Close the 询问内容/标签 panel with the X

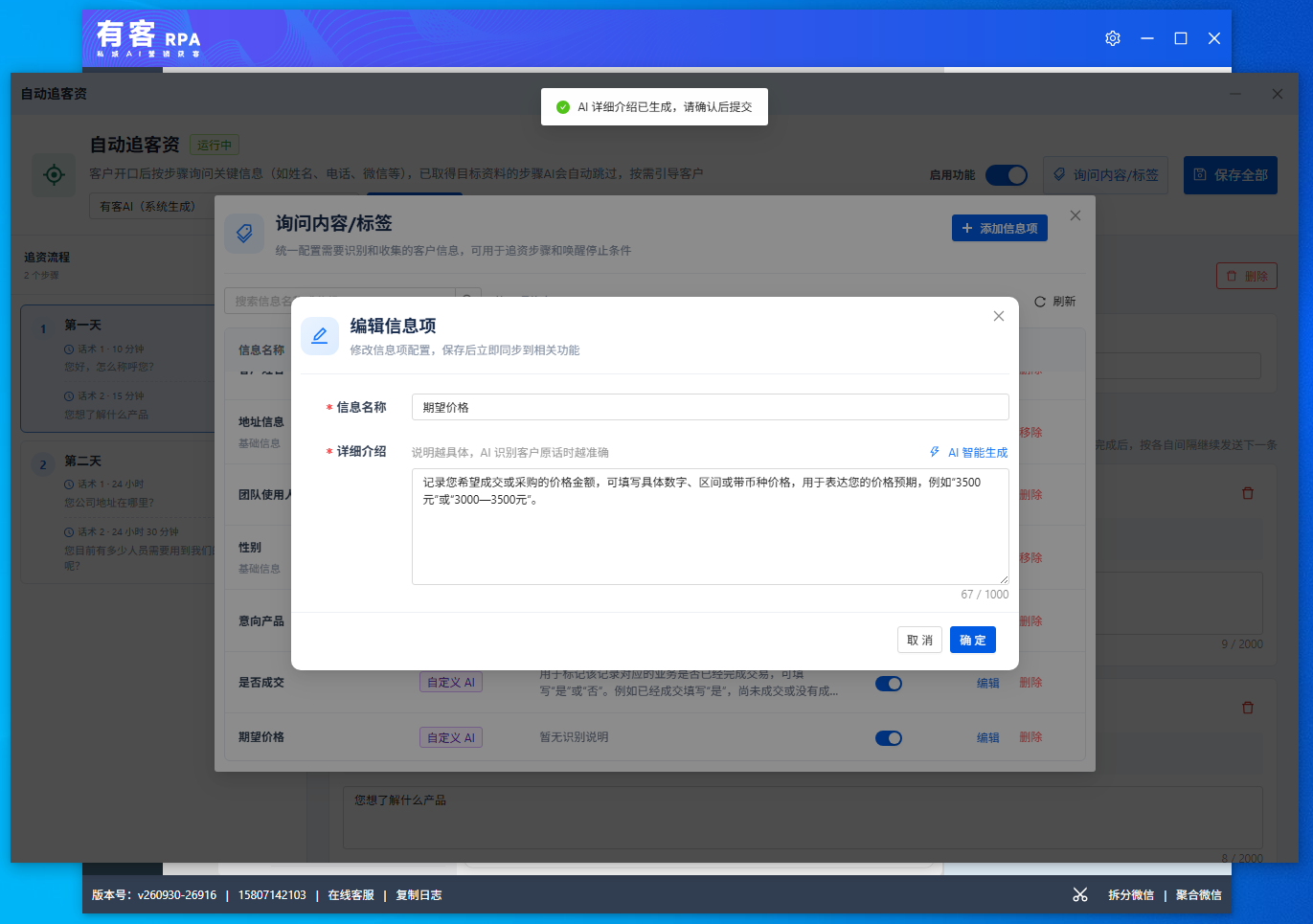point(1075,215)
